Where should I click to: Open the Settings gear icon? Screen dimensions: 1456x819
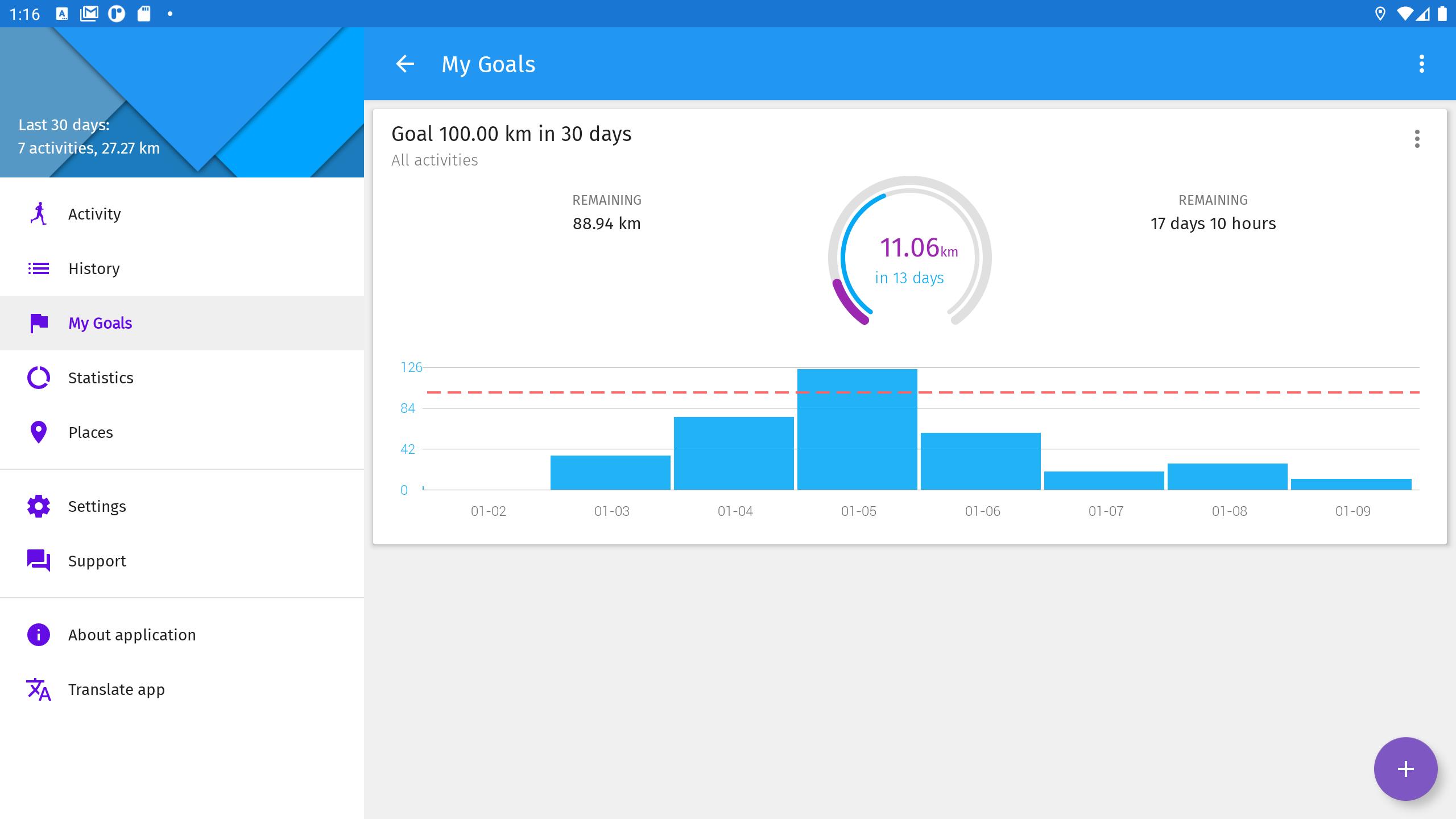coord(39,506)
